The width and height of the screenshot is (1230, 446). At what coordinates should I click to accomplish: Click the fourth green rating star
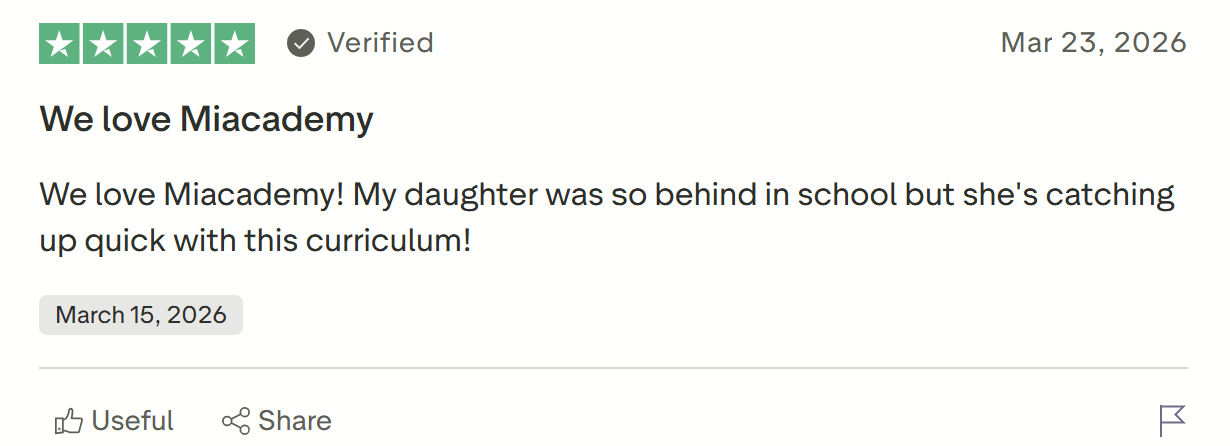(190, 43)
